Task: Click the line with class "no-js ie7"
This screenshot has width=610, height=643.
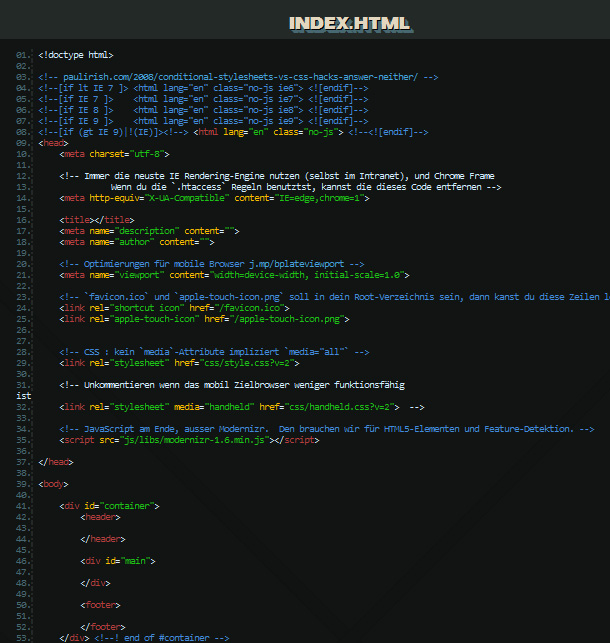Action: click(203, 99)
